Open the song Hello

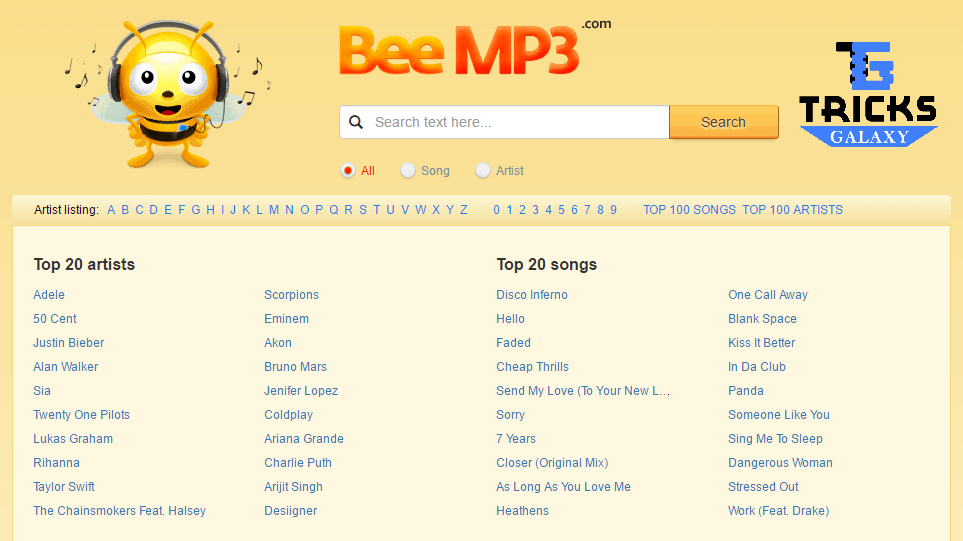point(510,319)
